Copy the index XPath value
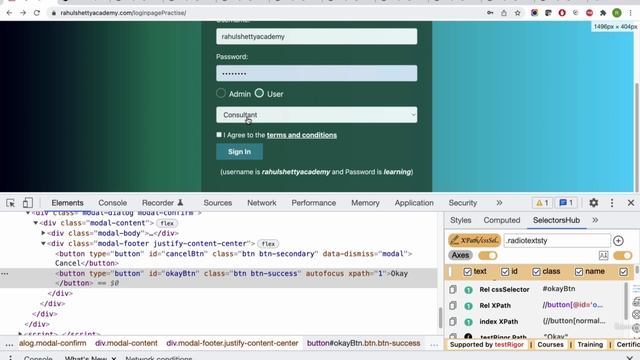Image resolution: width=640 pixels, height=360 pixels. [453, 322]
